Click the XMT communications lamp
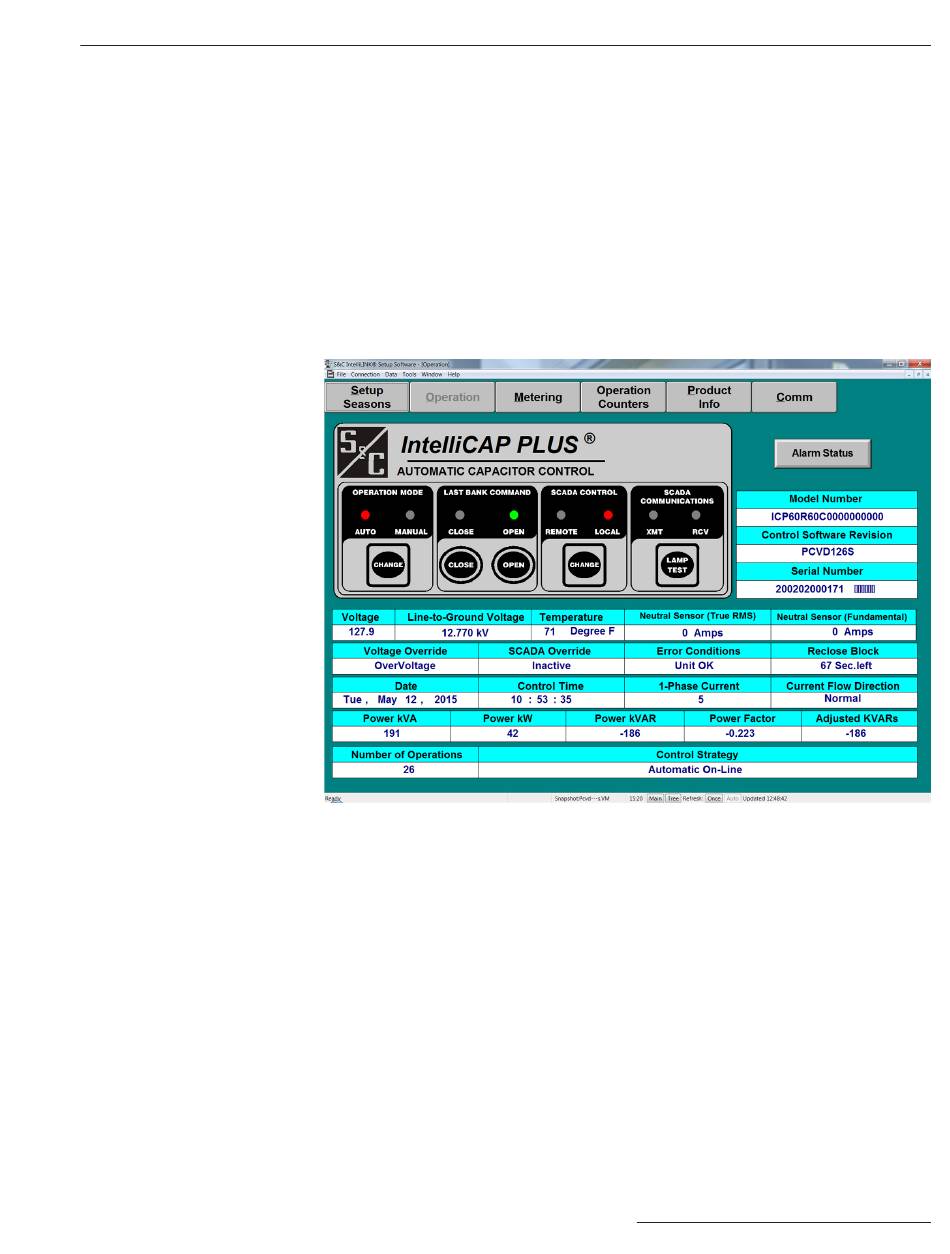This screenshot has width=950, height=1254. [653, 515]
